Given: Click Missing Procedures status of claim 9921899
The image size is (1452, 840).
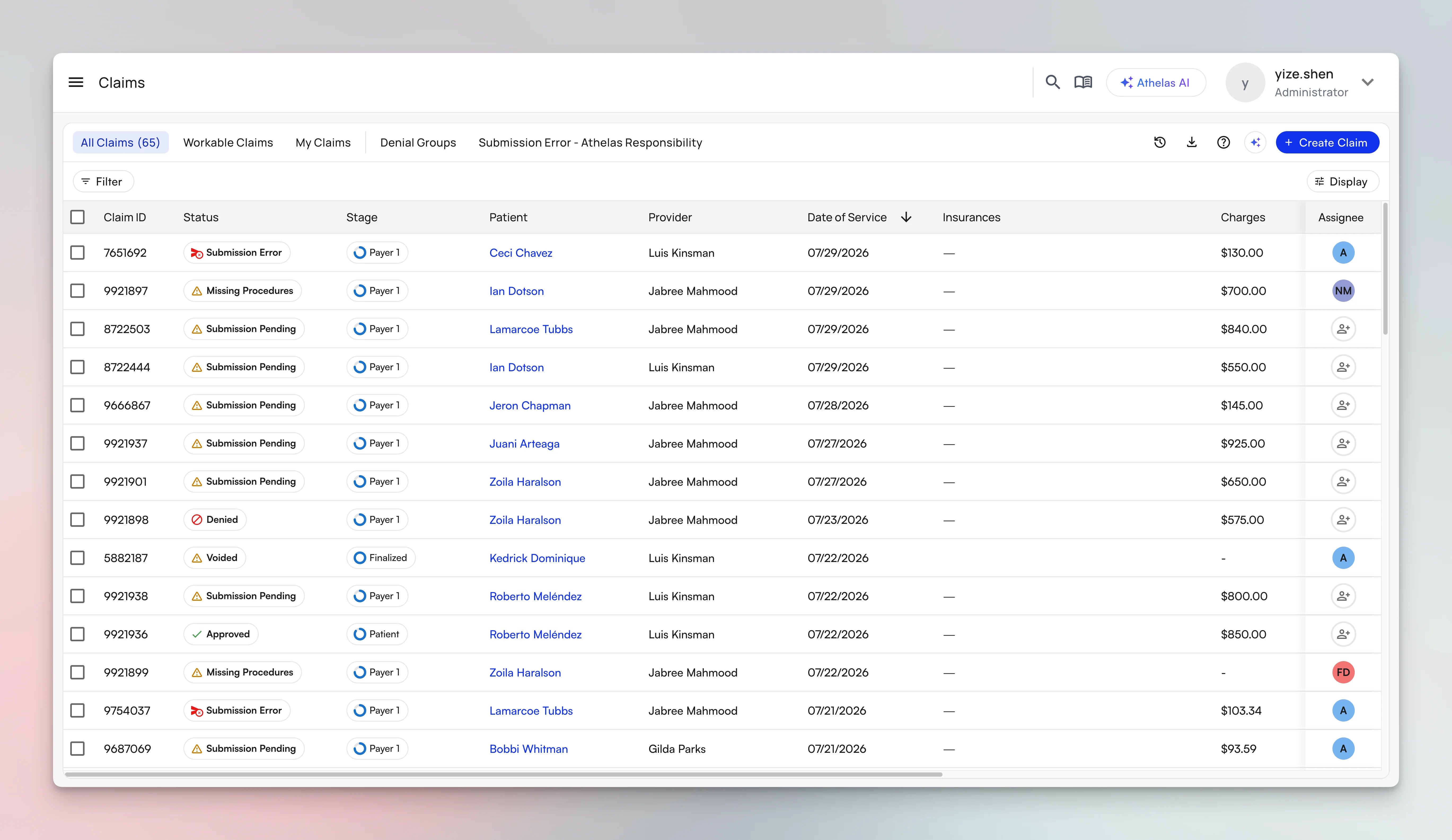Looking at the screenshot, I should click(243, 672).
